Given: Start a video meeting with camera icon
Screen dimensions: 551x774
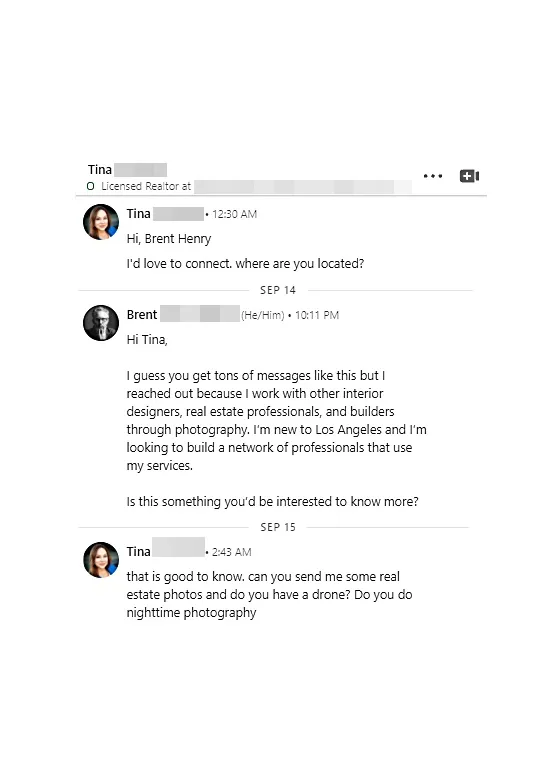Looking at the screenshot, I should 469,176.
